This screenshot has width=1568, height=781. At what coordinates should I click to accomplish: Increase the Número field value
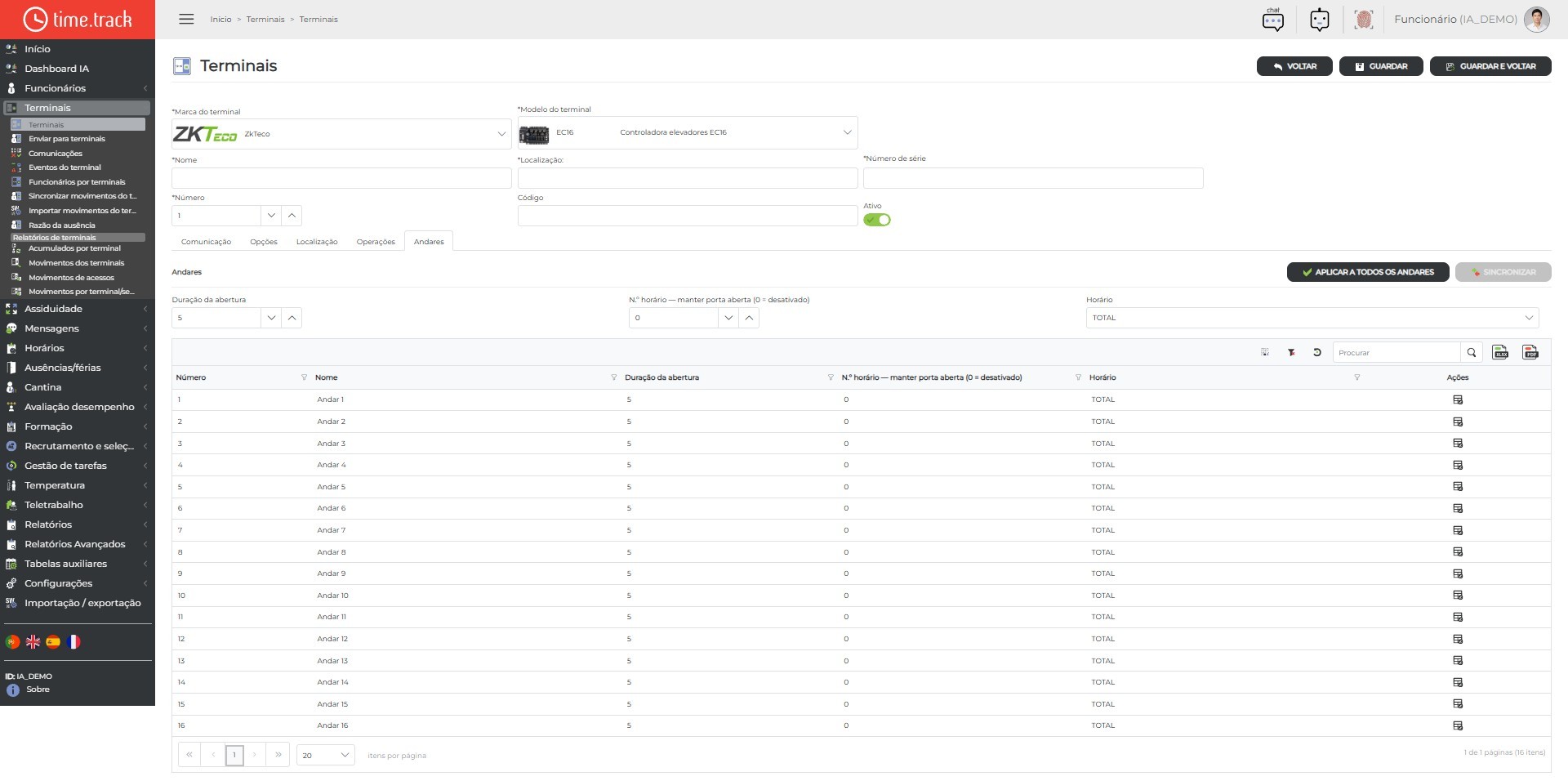click(292, 216)
